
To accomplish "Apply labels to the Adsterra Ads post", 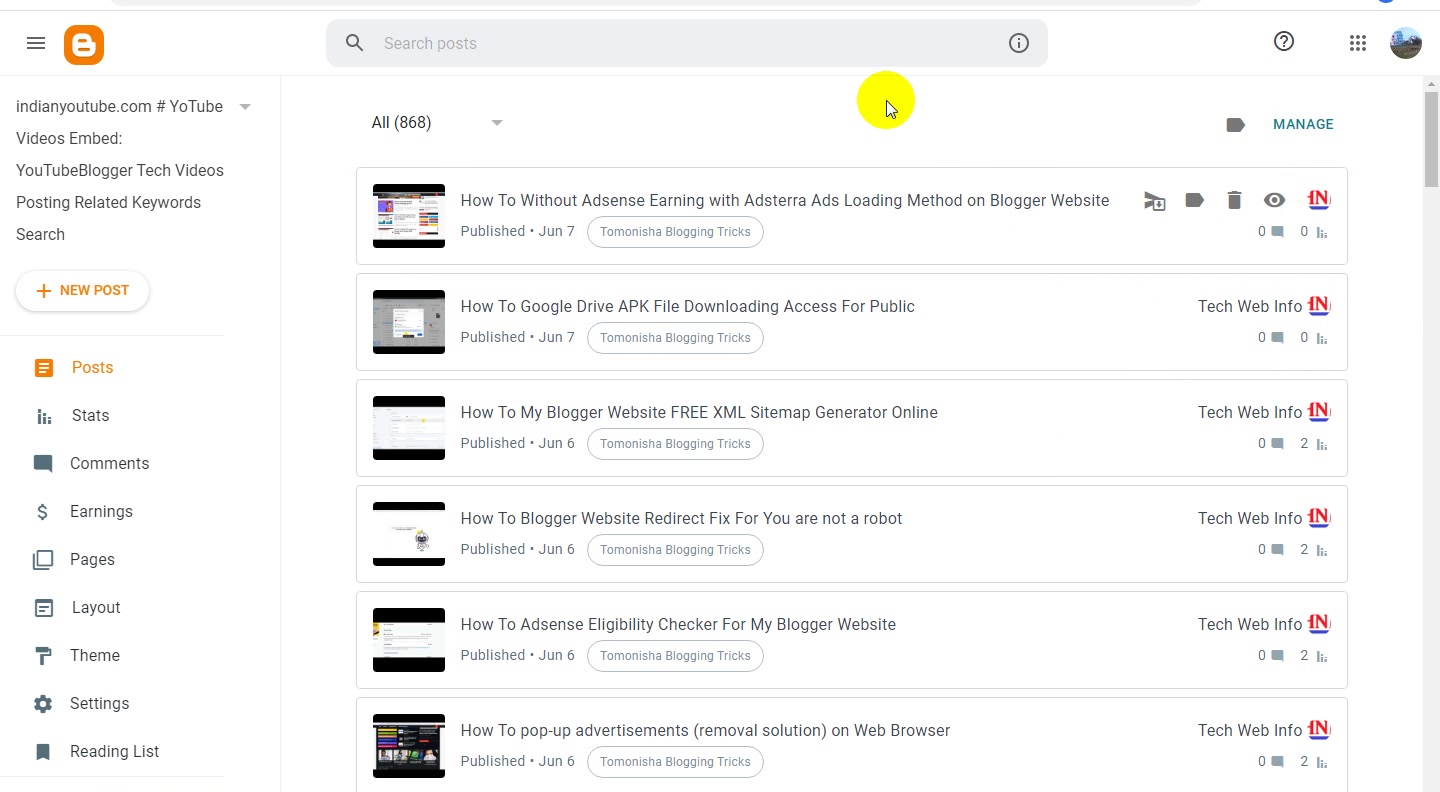I will (x=1194, y=201).
